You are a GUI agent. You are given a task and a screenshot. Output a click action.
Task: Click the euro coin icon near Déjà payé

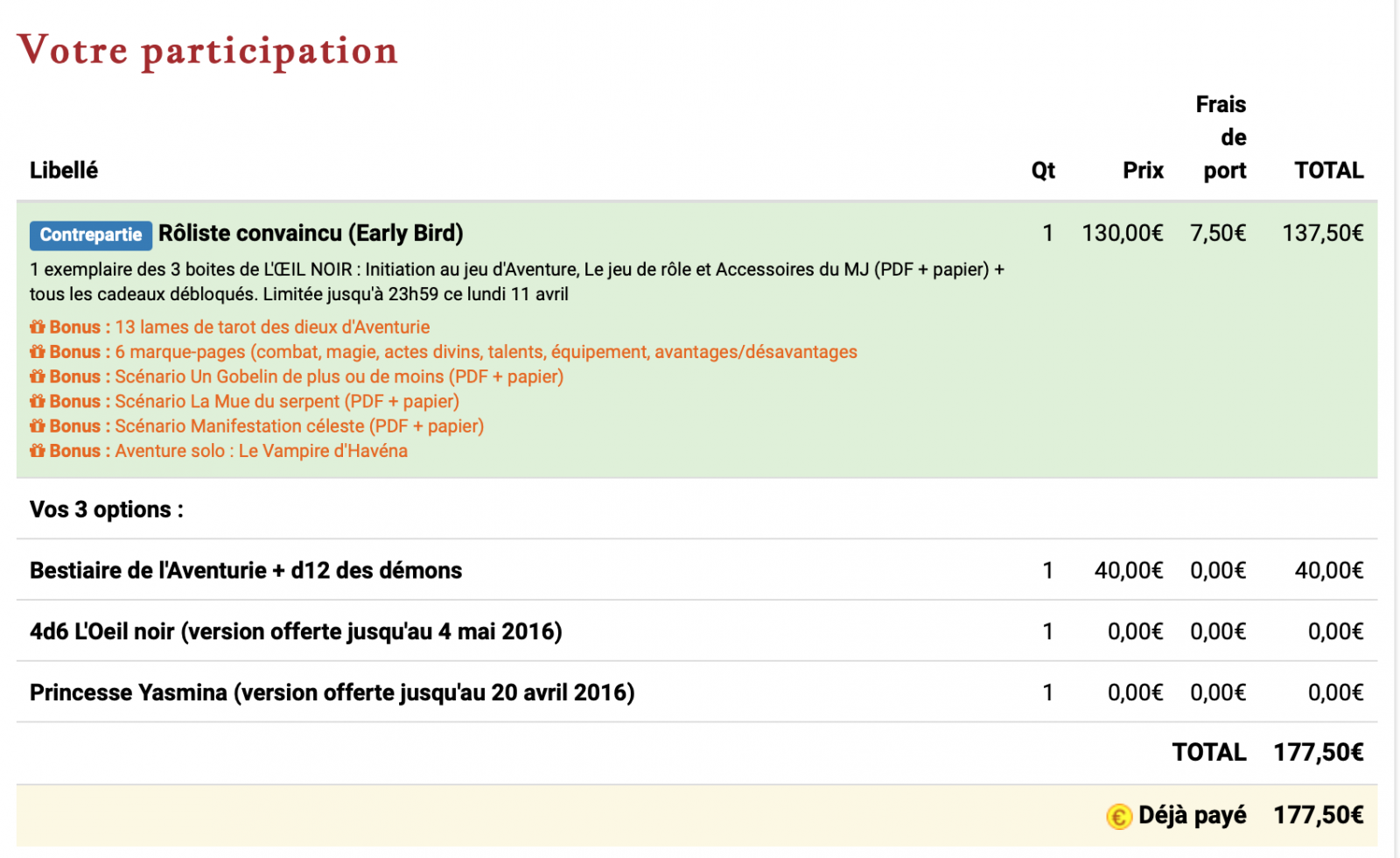[x=1118, y=817]
